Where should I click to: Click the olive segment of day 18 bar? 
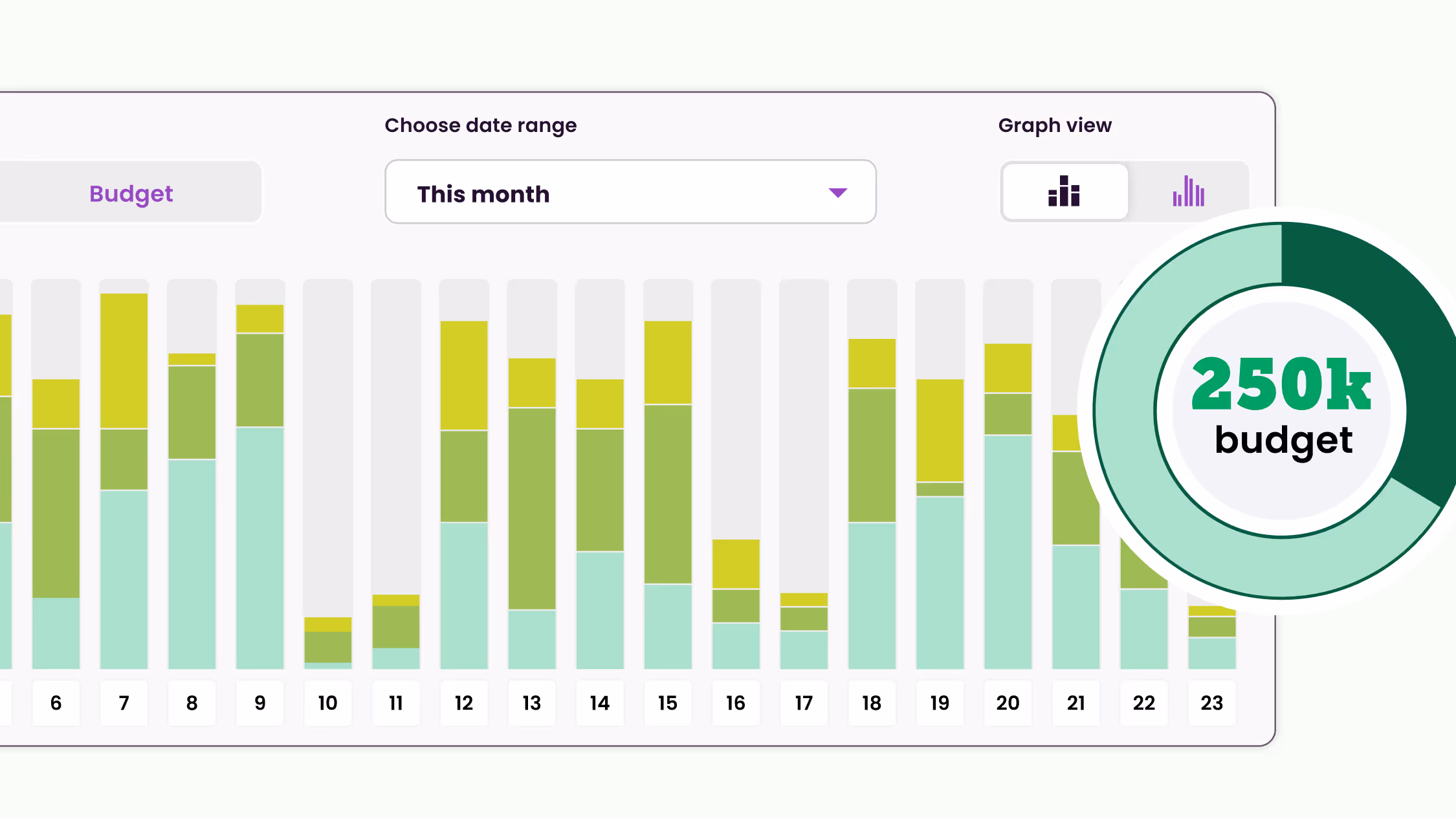tap(872, 455)
